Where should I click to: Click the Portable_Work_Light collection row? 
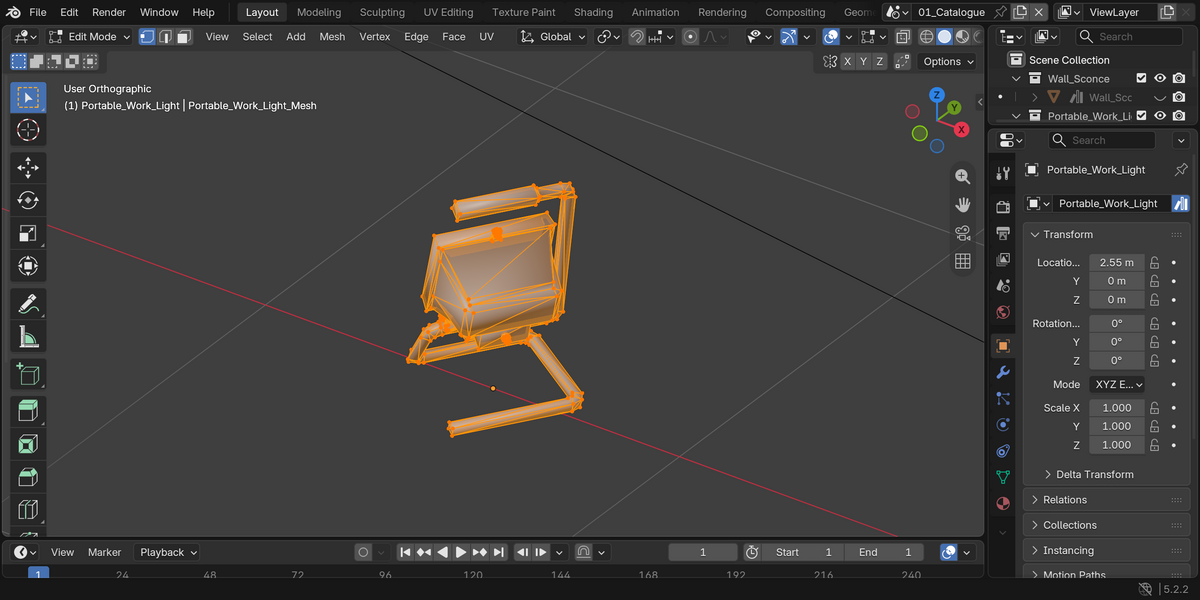click(x=1089, y=116)
